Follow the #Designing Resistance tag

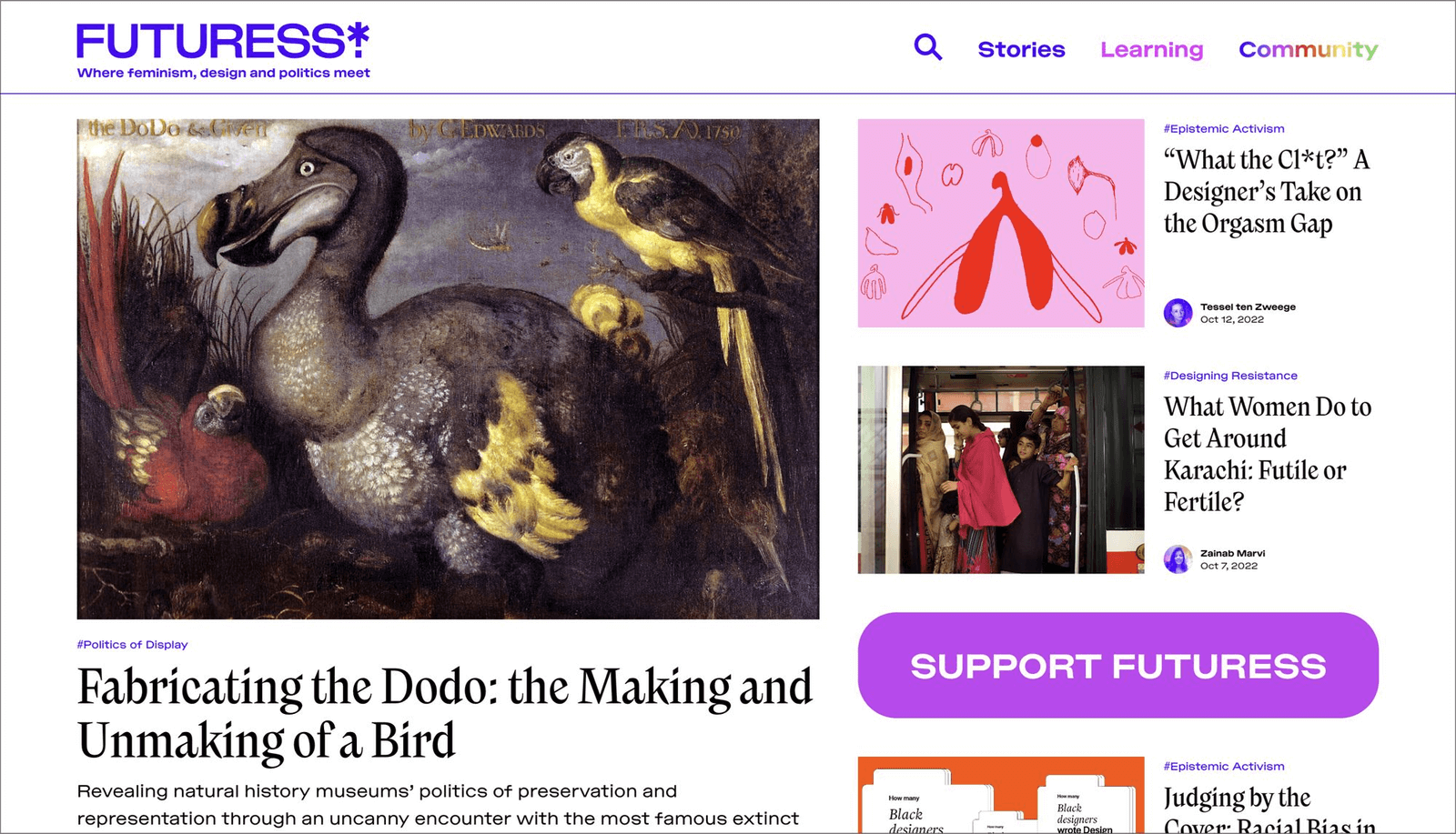pos(1230,376)
